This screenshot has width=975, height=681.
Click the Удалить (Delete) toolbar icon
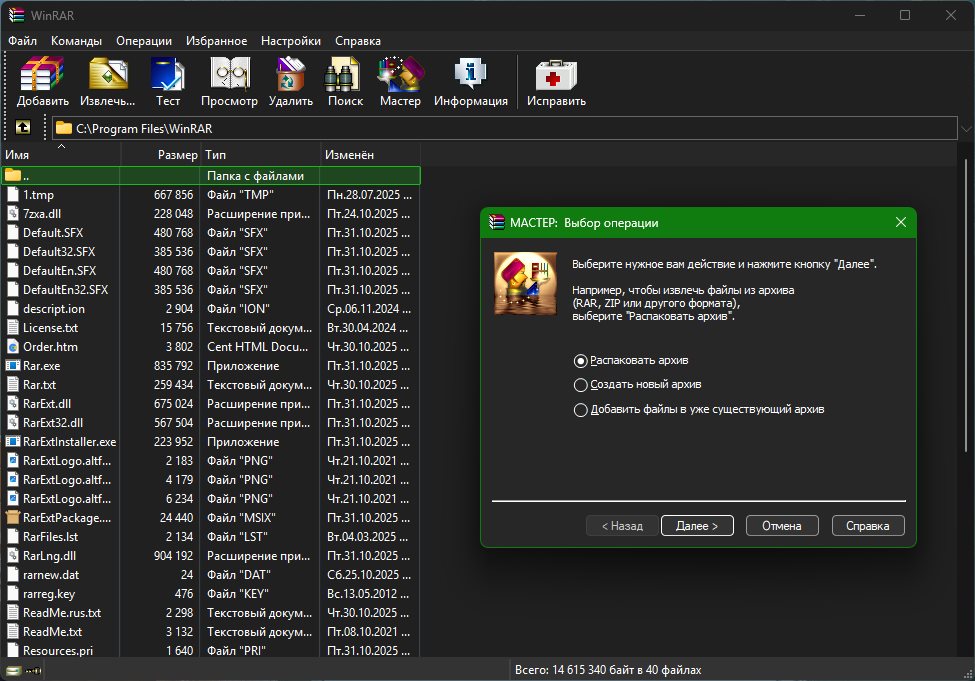coord(290,81)
